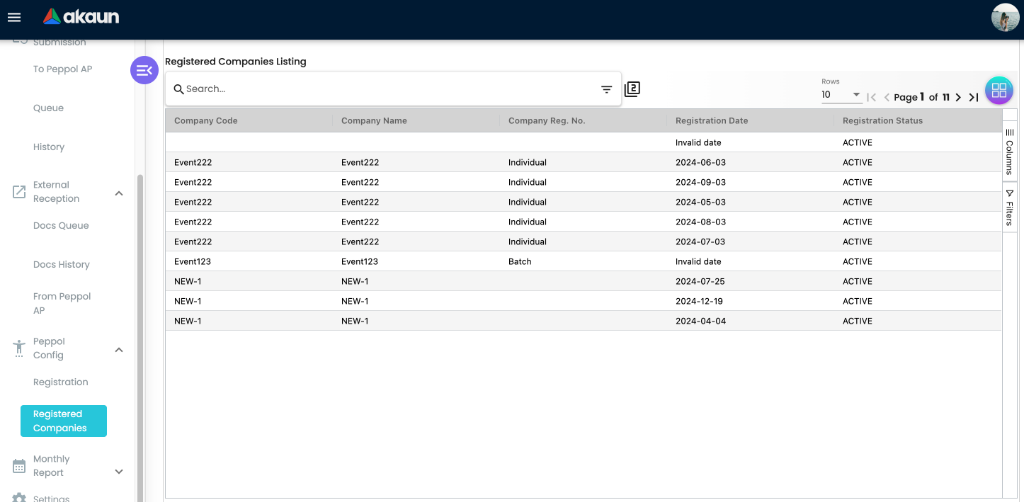The image size is (1024, 502).
Task: Select row dated 2024-12-19
Action: [x=583, y=301]
